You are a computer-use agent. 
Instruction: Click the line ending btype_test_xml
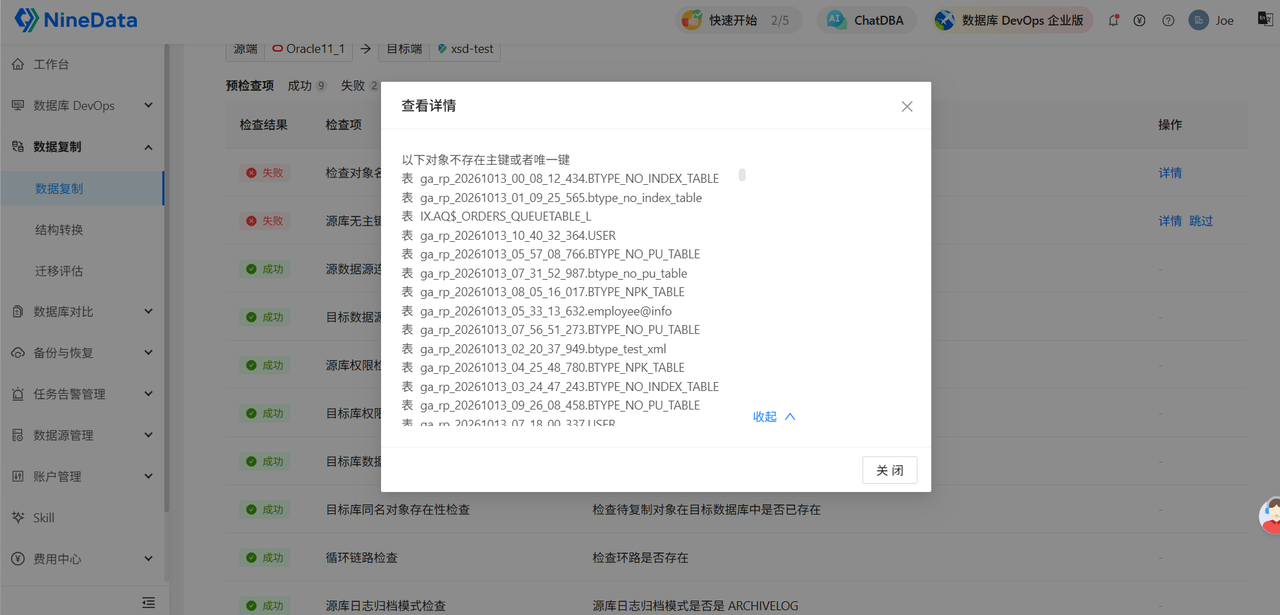tap(543, 349)
